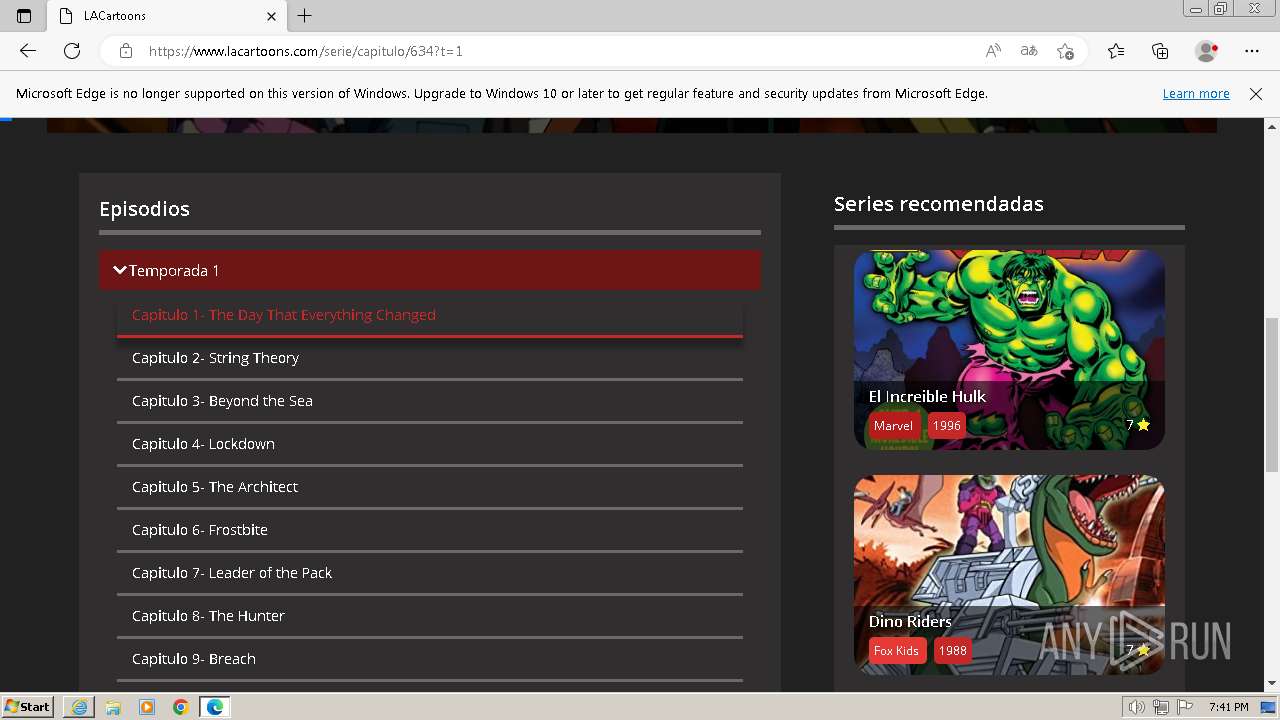Open Dino Riders series card
The height and width of the screenshot is (720, 1280).
point(1009,574)
